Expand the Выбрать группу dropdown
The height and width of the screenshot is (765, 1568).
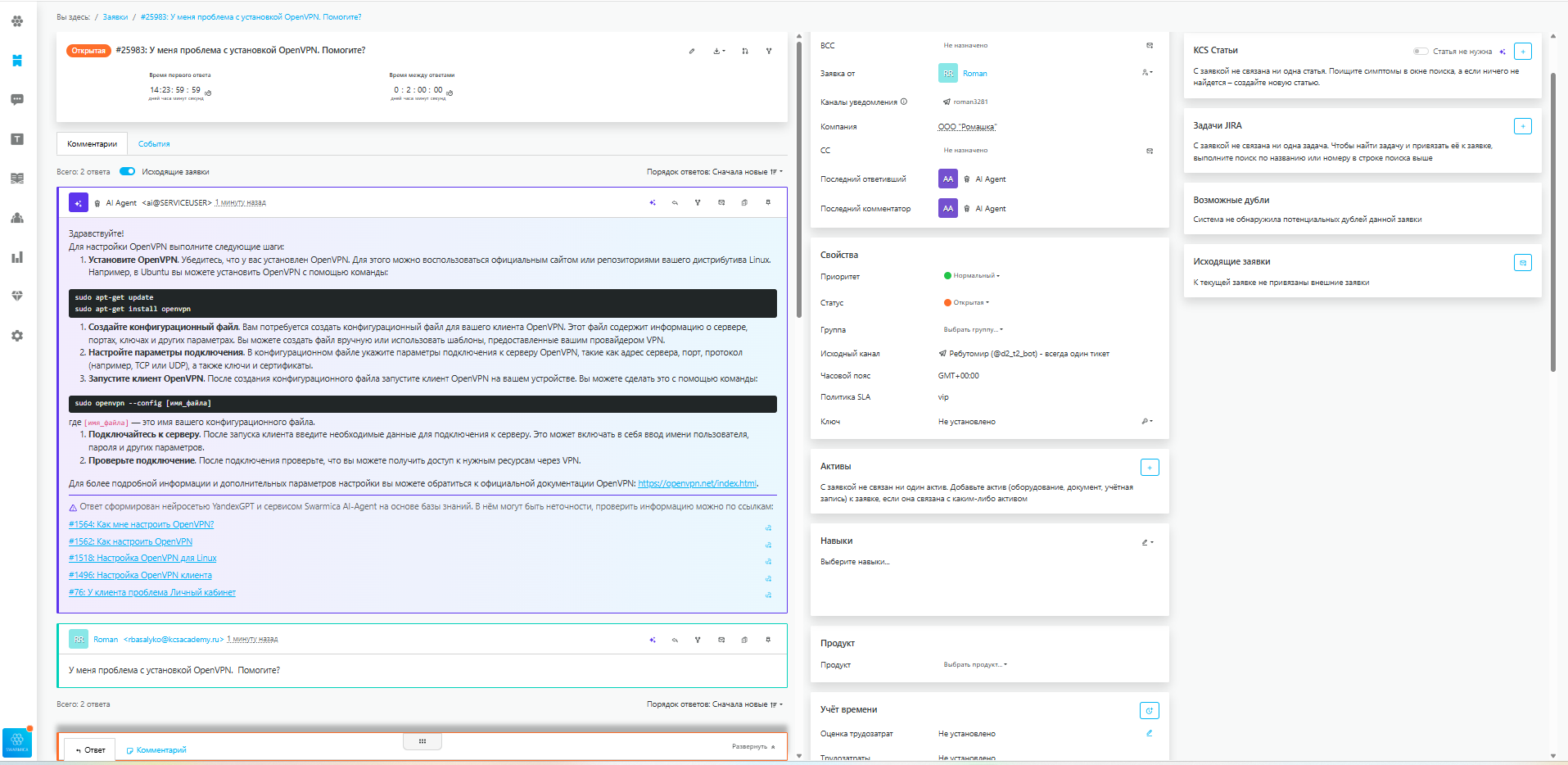point(973,330)
